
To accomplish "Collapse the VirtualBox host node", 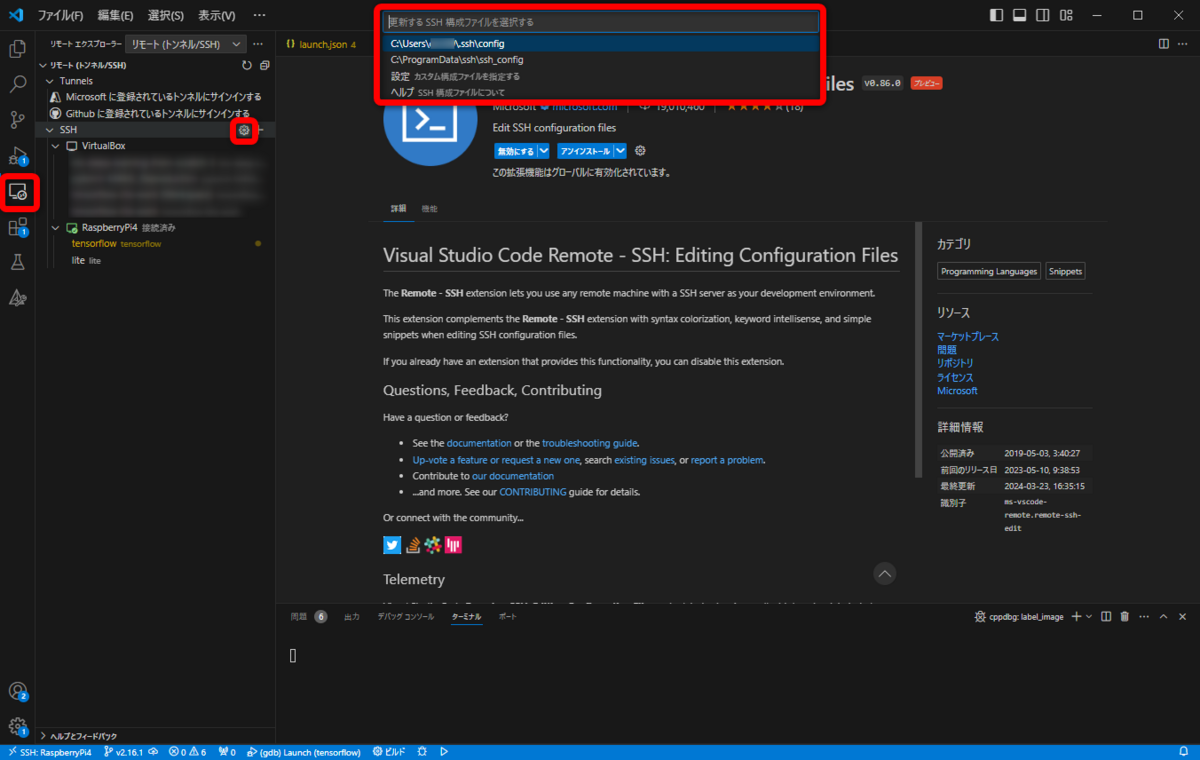I will coord(56,146).
